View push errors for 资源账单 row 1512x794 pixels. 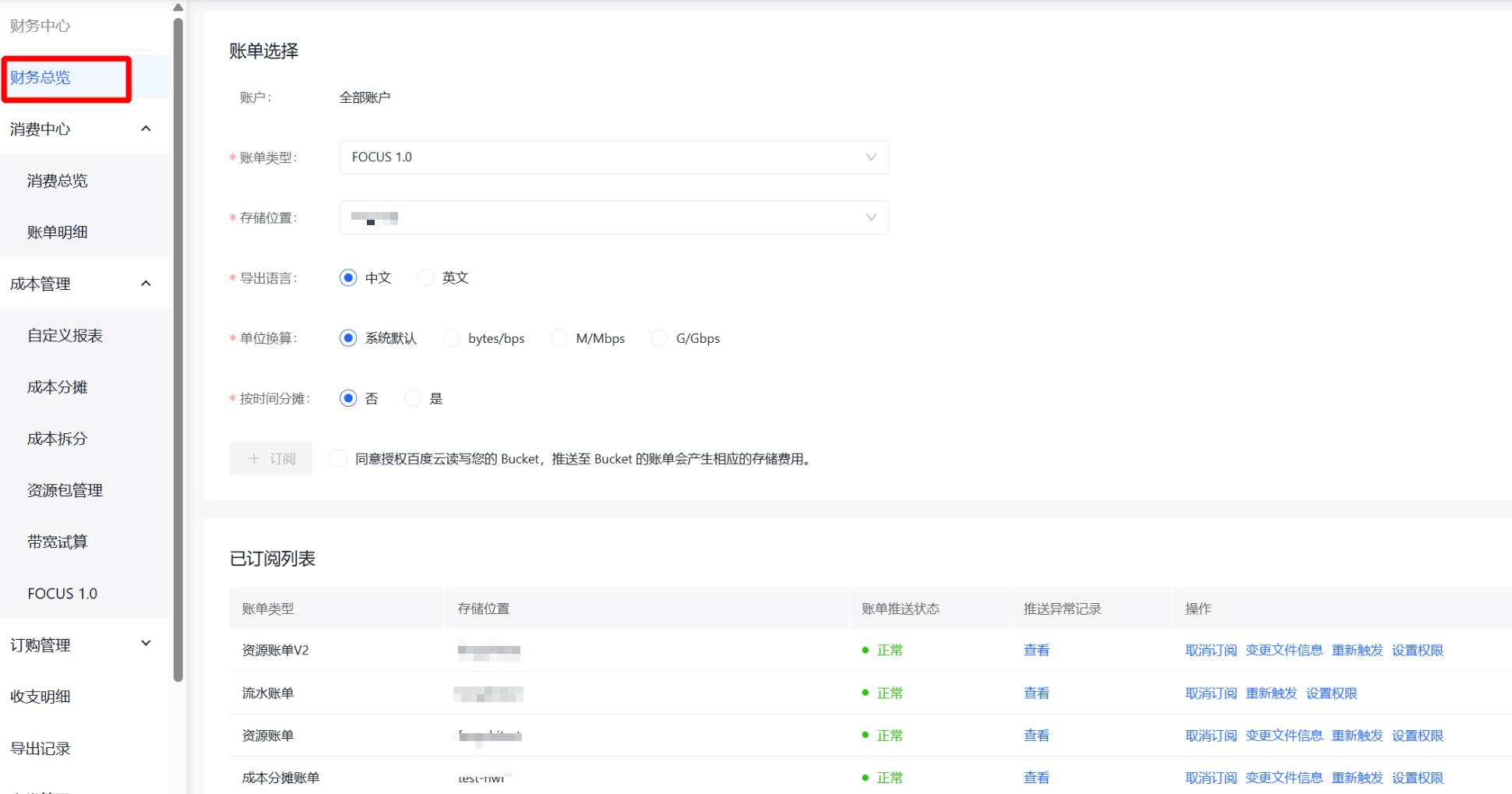pyautogui.click(x=1036, y=736)
